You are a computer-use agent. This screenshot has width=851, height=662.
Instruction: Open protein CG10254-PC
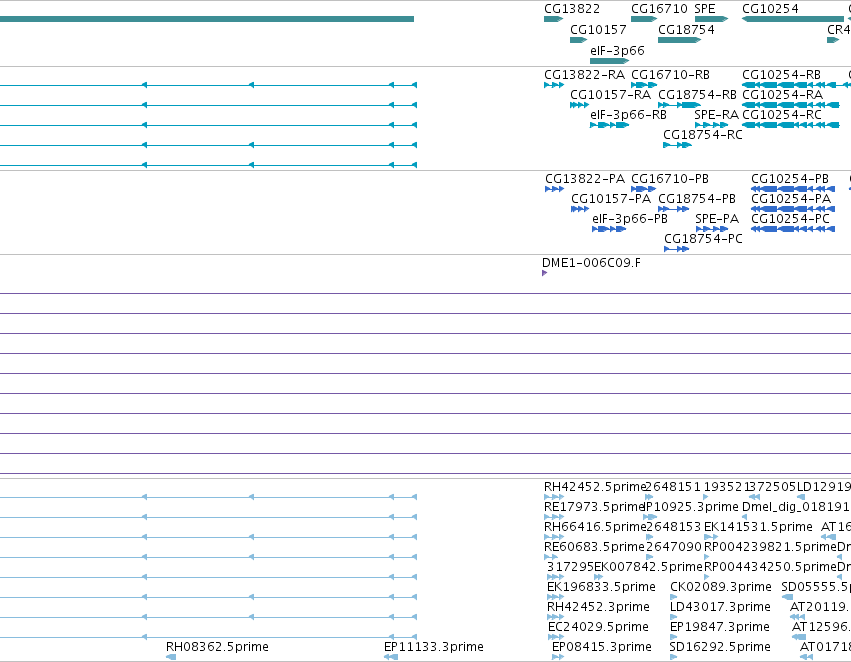791,219
